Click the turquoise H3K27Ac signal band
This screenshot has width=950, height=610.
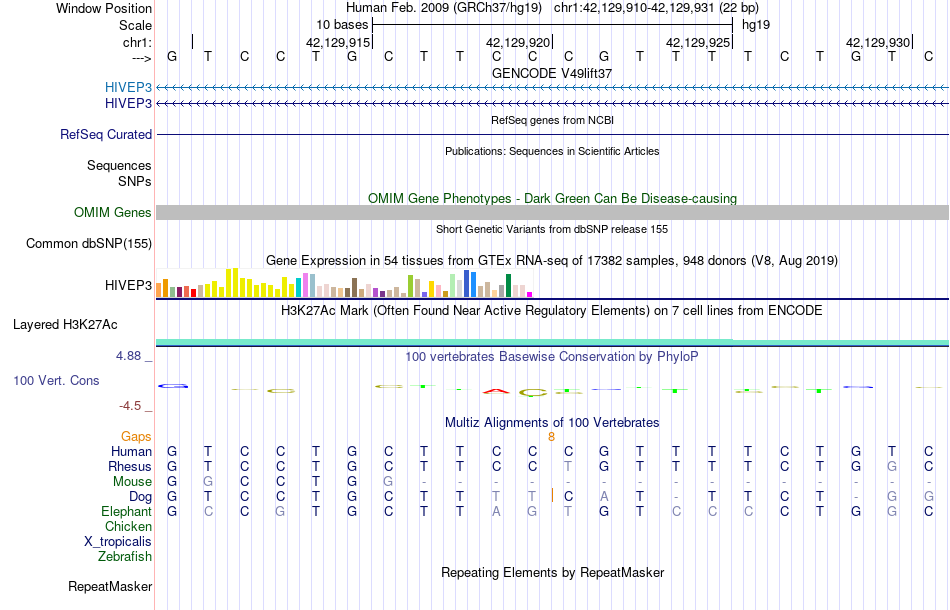coord(552,342)
